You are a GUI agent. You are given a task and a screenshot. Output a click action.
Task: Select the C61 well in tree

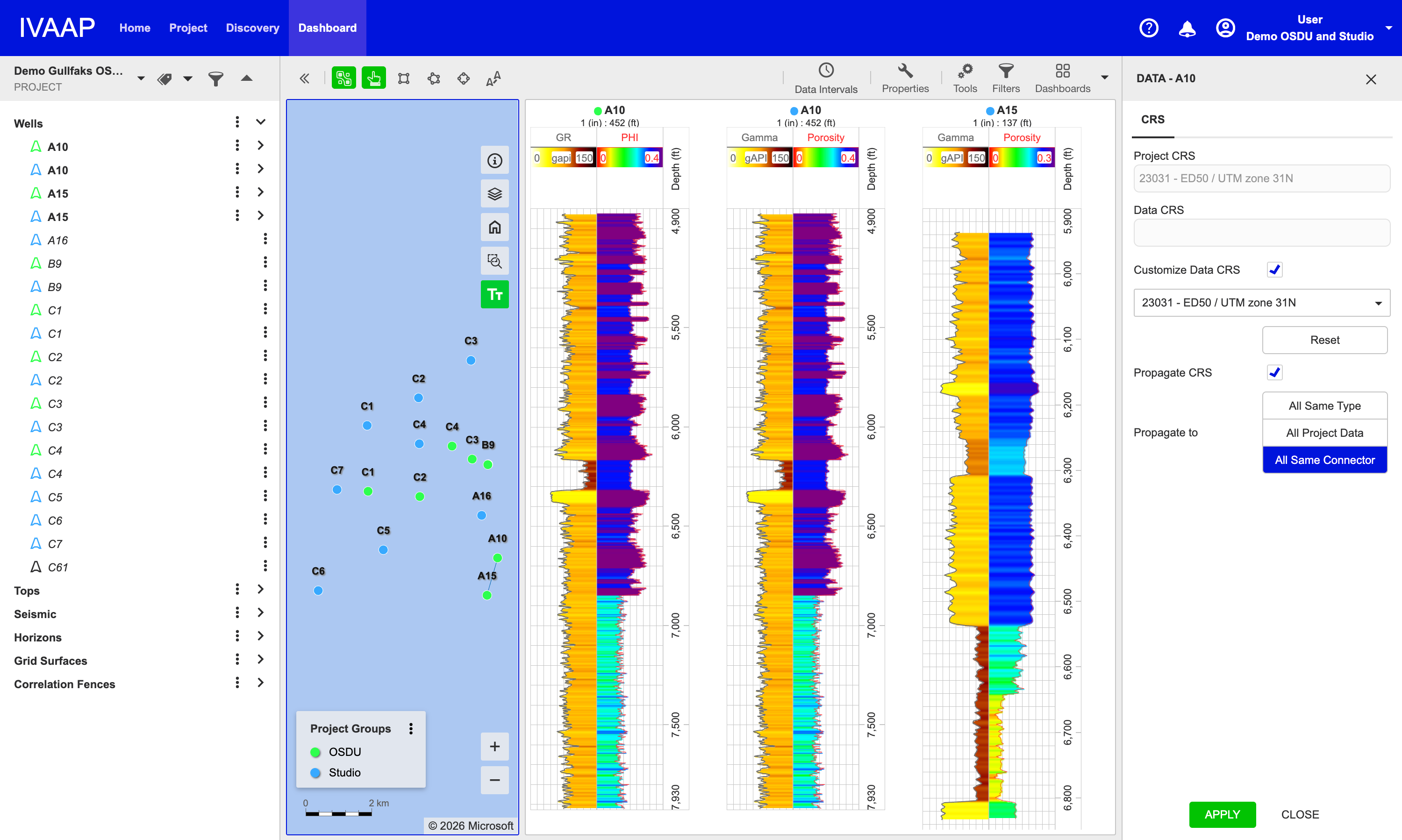pos(58,567)
